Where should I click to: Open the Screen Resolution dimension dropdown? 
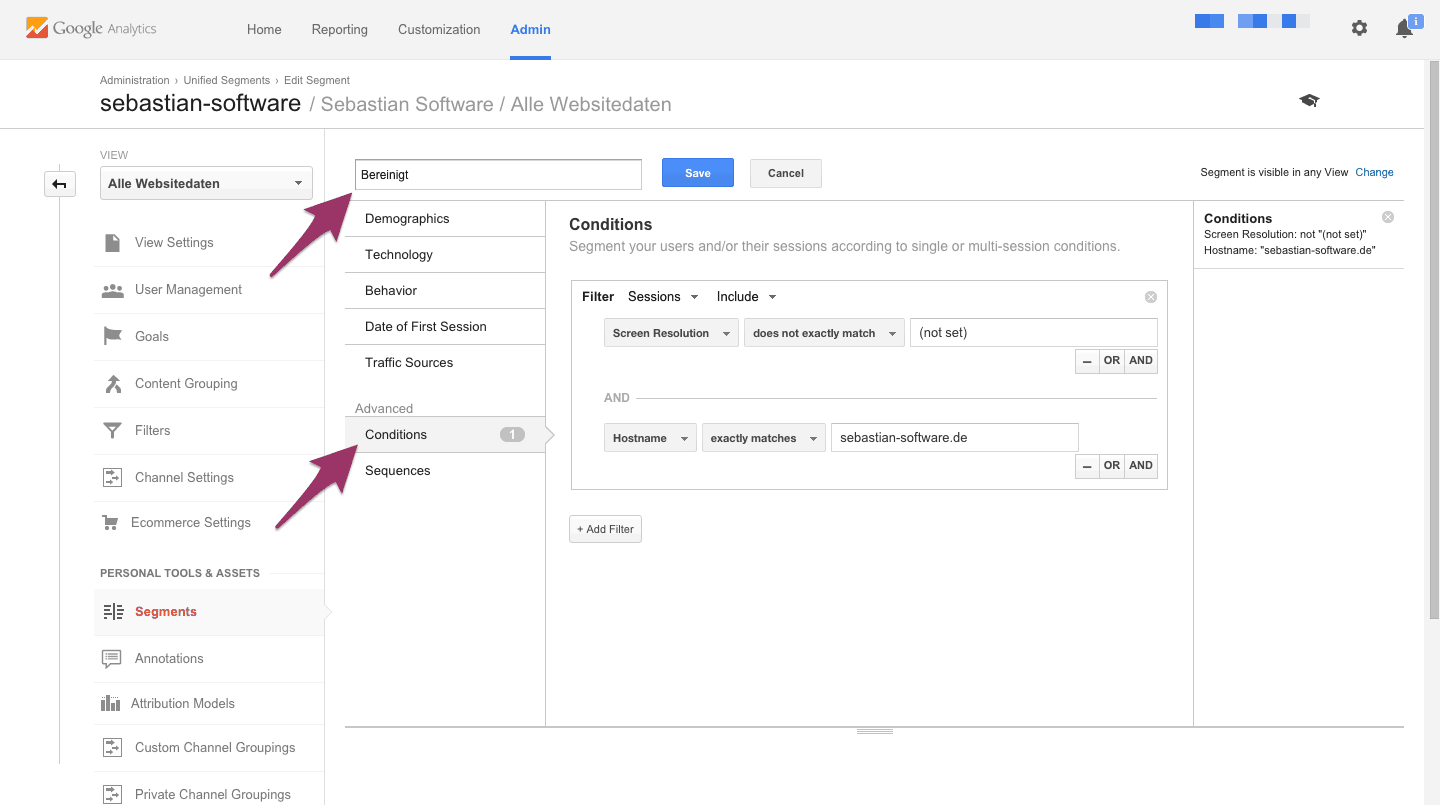[671, 333]
